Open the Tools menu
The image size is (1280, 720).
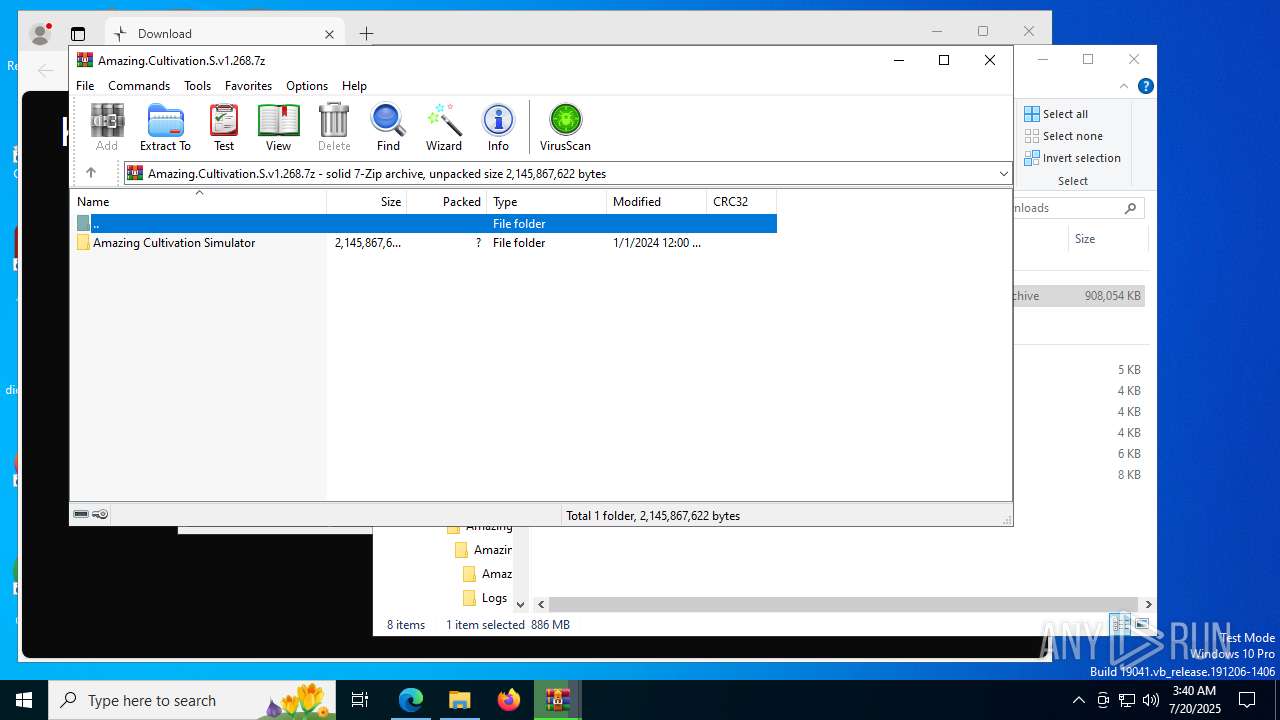click(197, 86)
